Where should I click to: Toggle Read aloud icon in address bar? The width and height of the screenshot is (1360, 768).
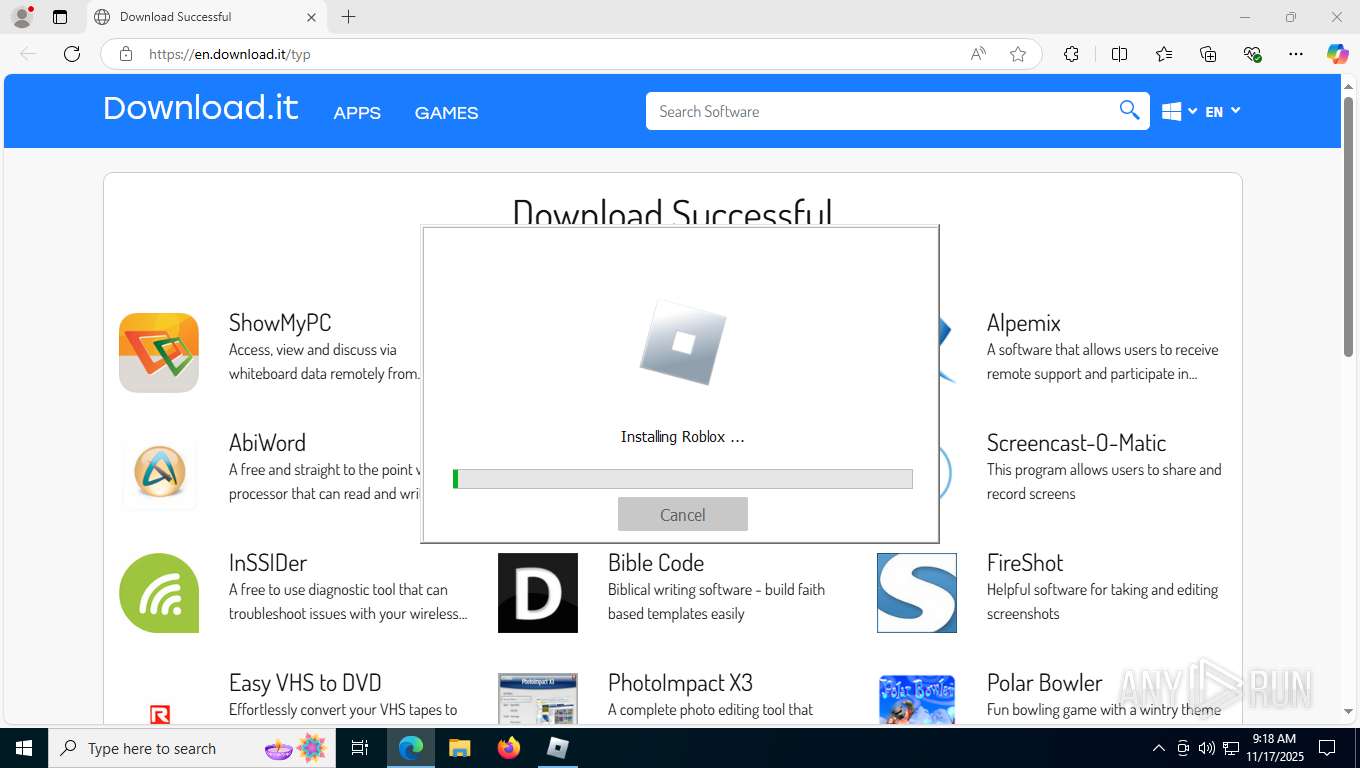click(x=978, y=54)
